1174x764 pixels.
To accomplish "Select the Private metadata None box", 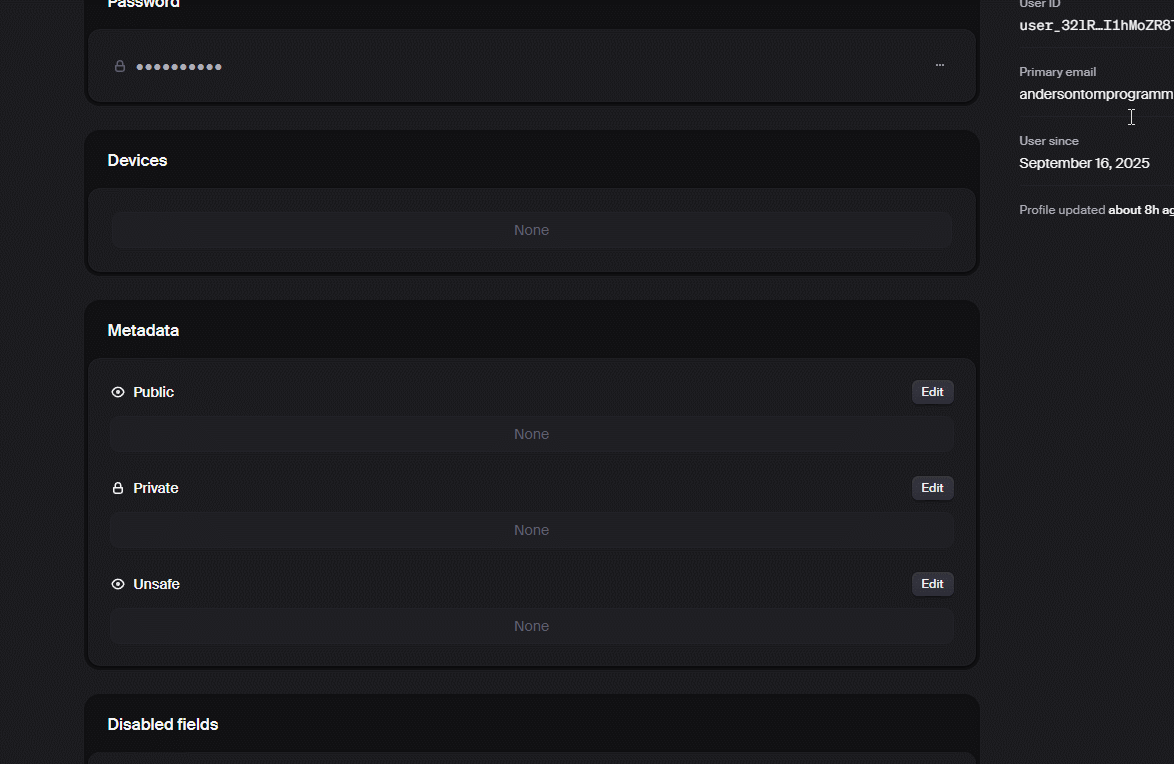I will (x=531, y=530).
